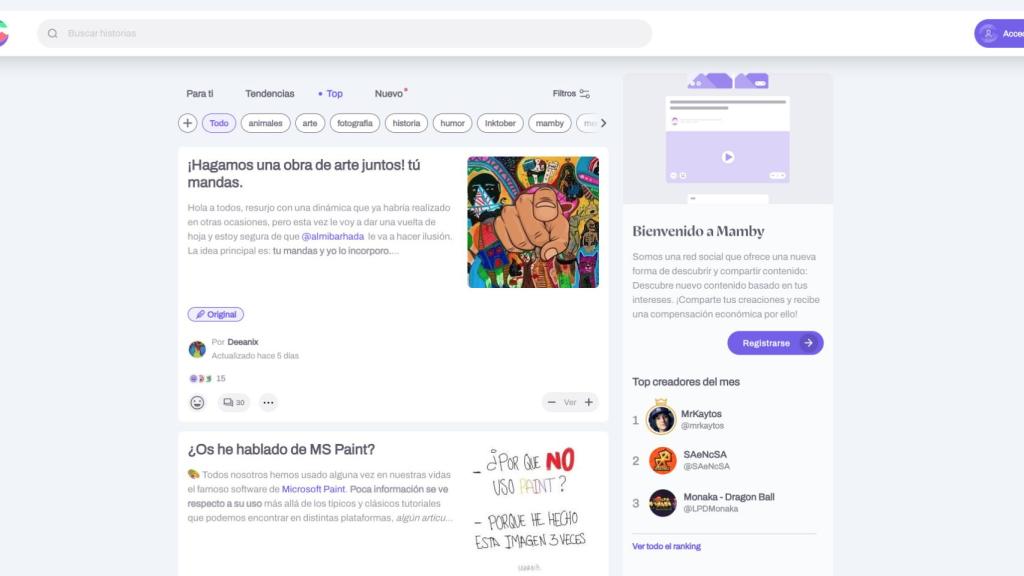Click the 'Registrarse' button
Viewport: 1024px width, 576px height.
pos(774,342)
